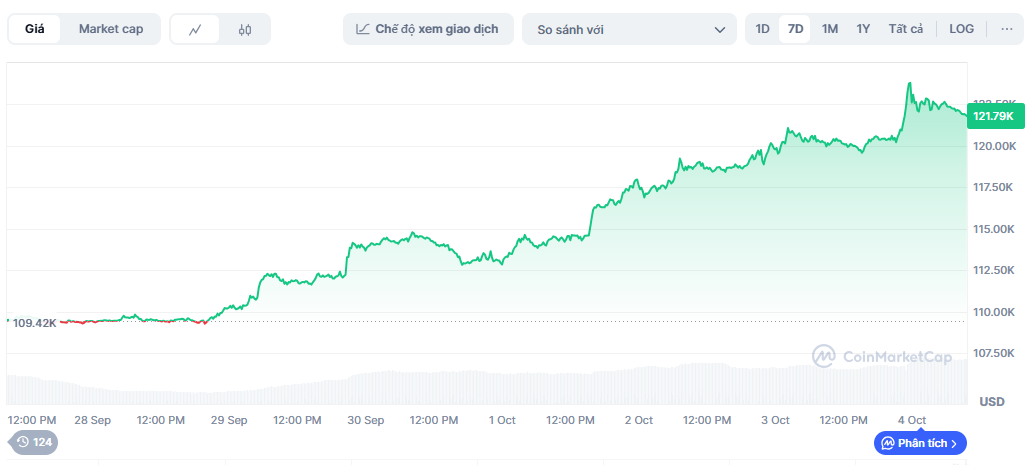Select the Market cap view
The image size is (1035, 465).
coord(111,29)
